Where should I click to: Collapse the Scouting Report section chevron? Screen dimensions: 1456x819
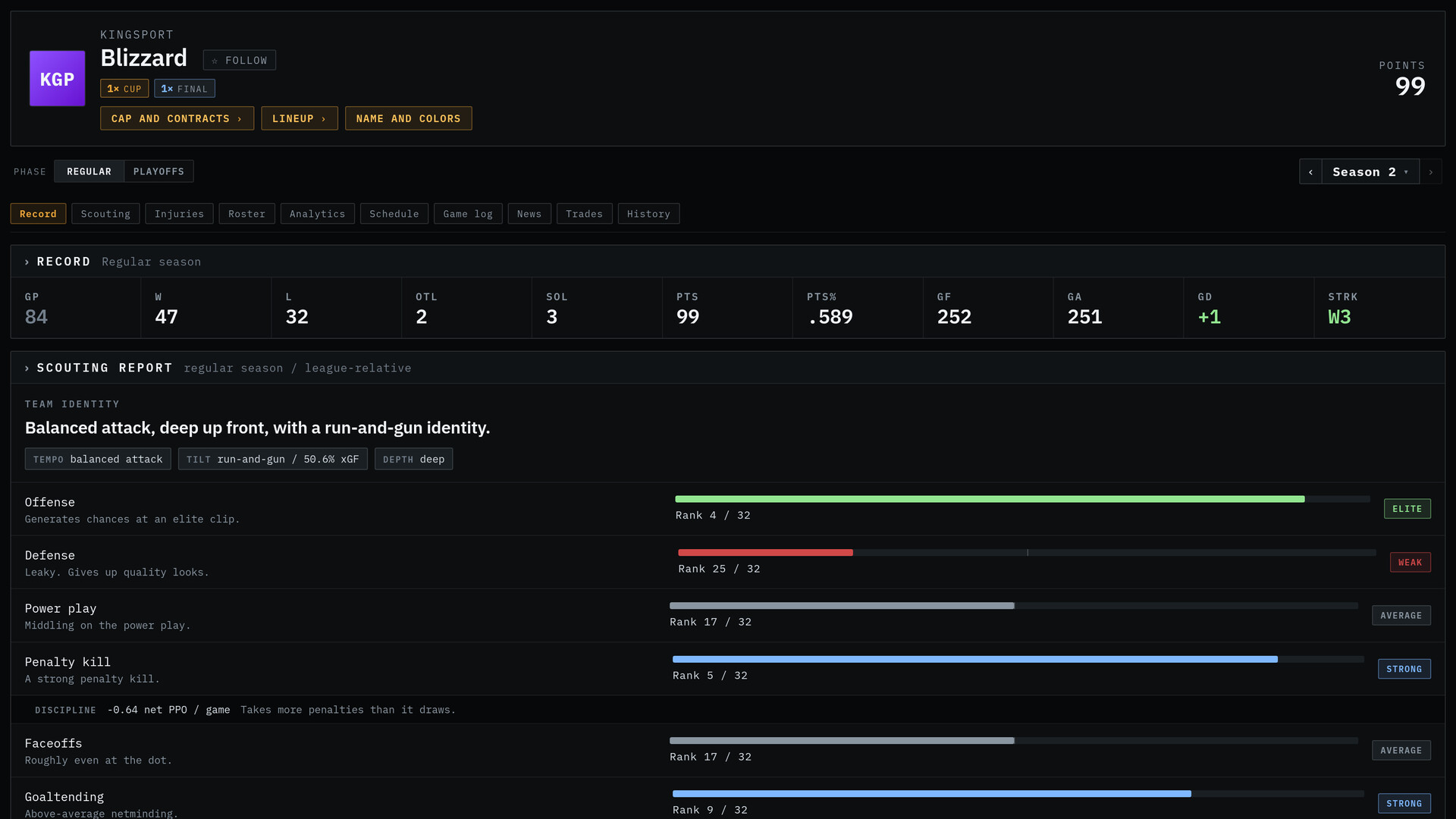27,368
